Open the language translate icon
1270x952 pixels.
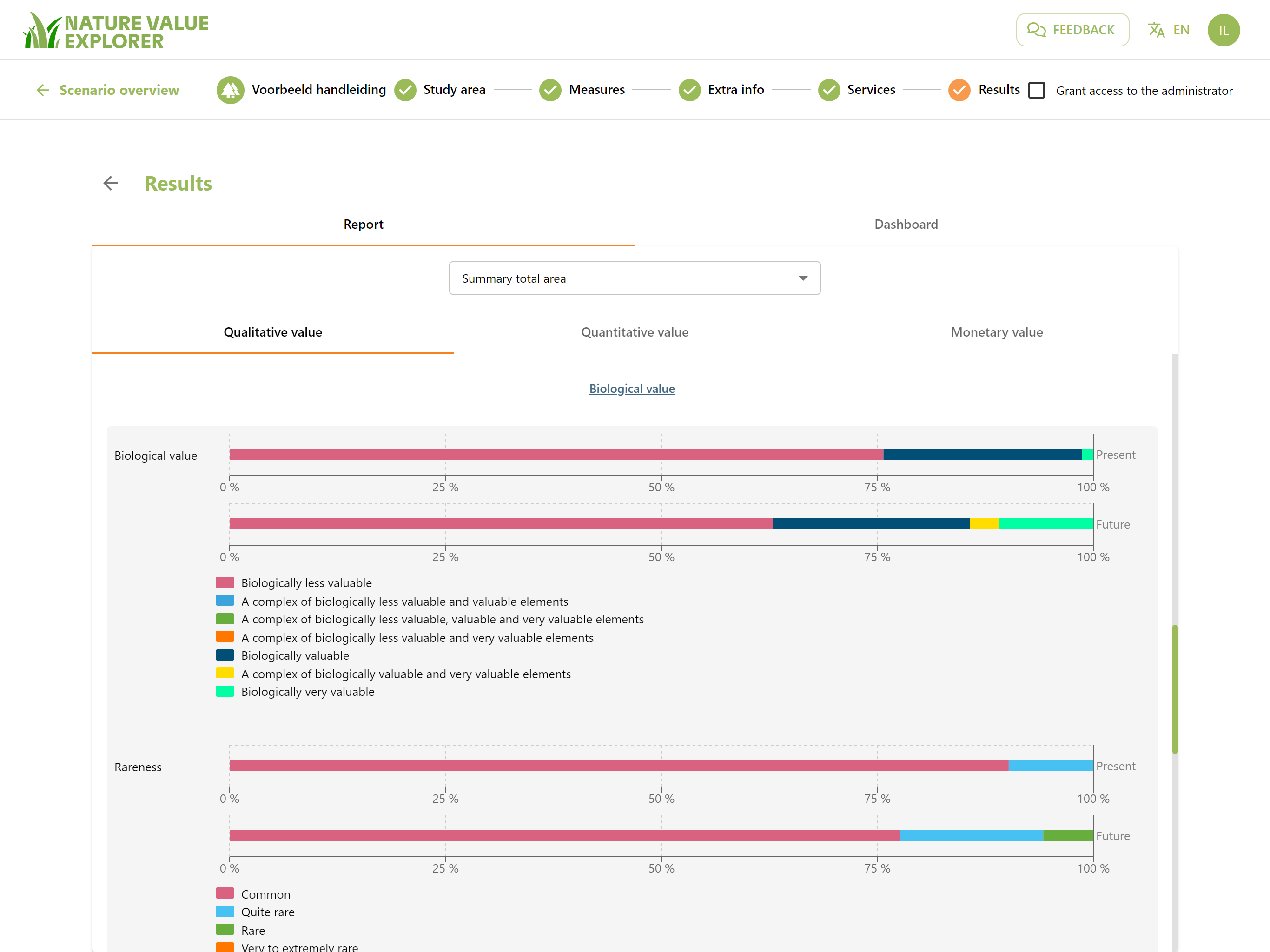[1156, 30]
